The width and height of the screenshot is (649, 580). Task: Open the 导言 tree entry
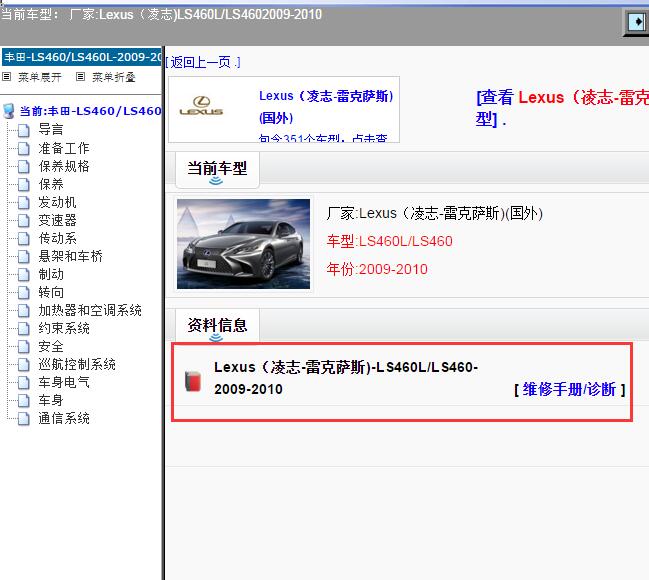(x=51, y=130)
